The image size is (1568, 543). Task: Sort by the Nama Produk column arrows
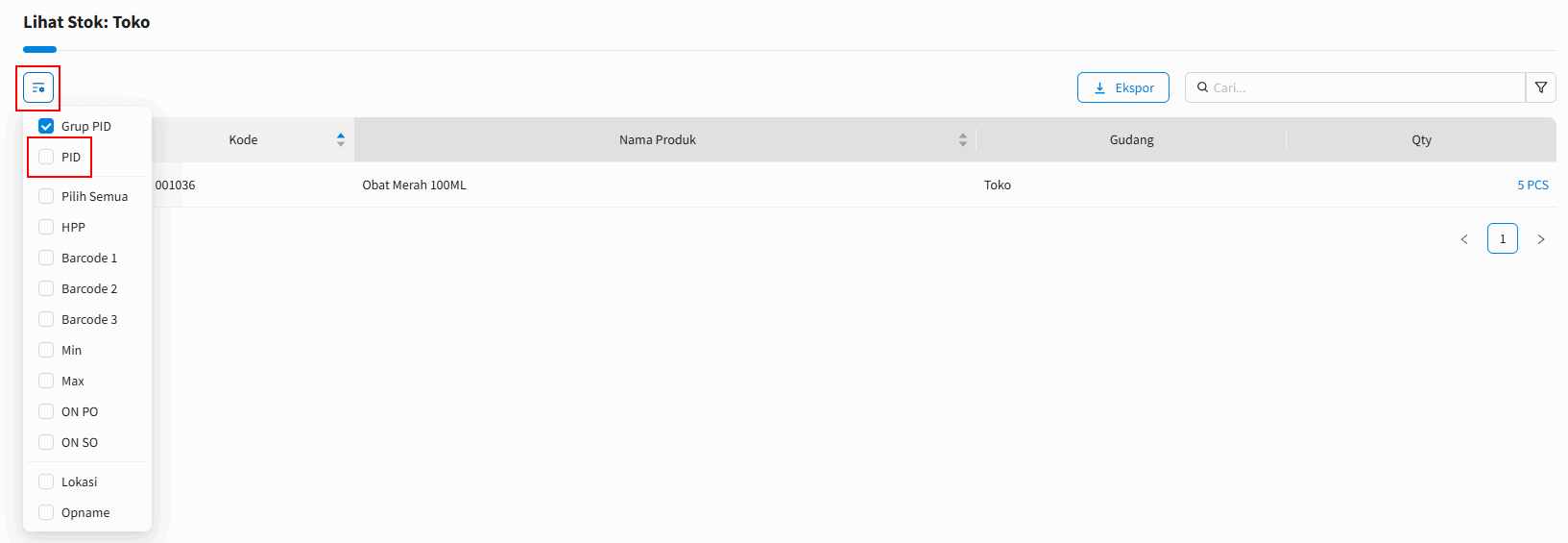tap(962, 139)
